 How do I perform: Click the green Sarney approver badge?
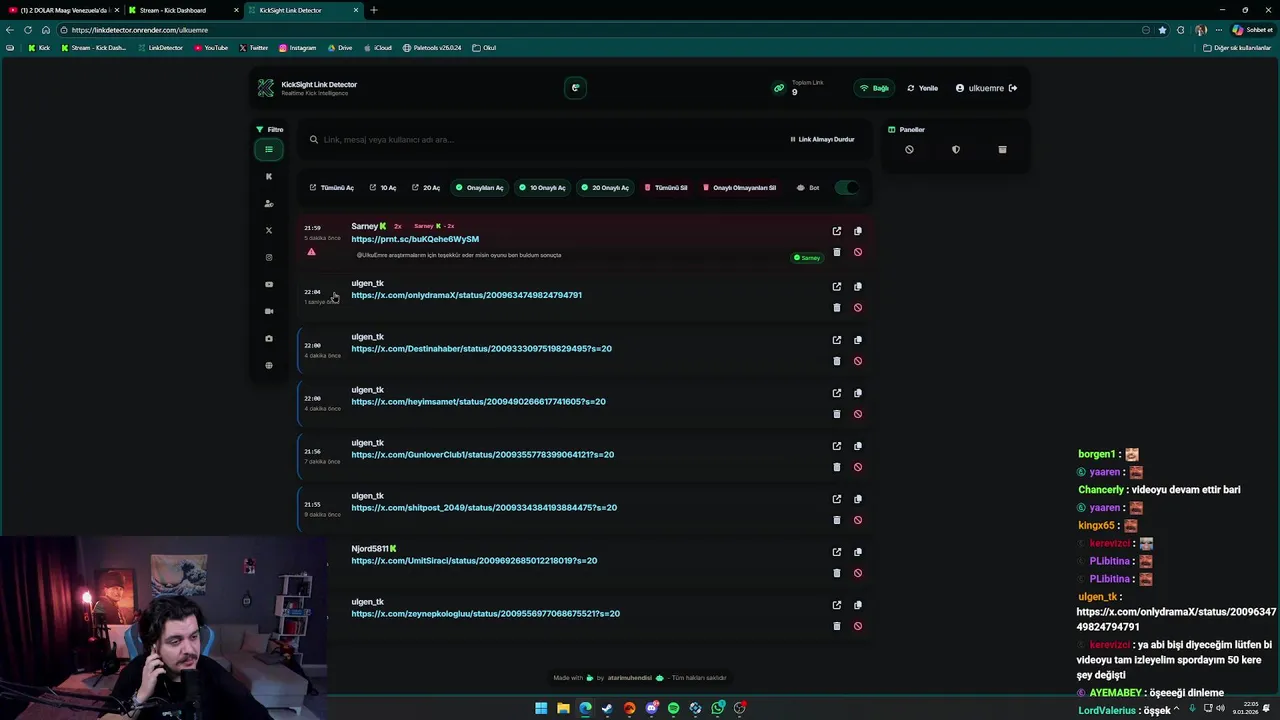807,257
